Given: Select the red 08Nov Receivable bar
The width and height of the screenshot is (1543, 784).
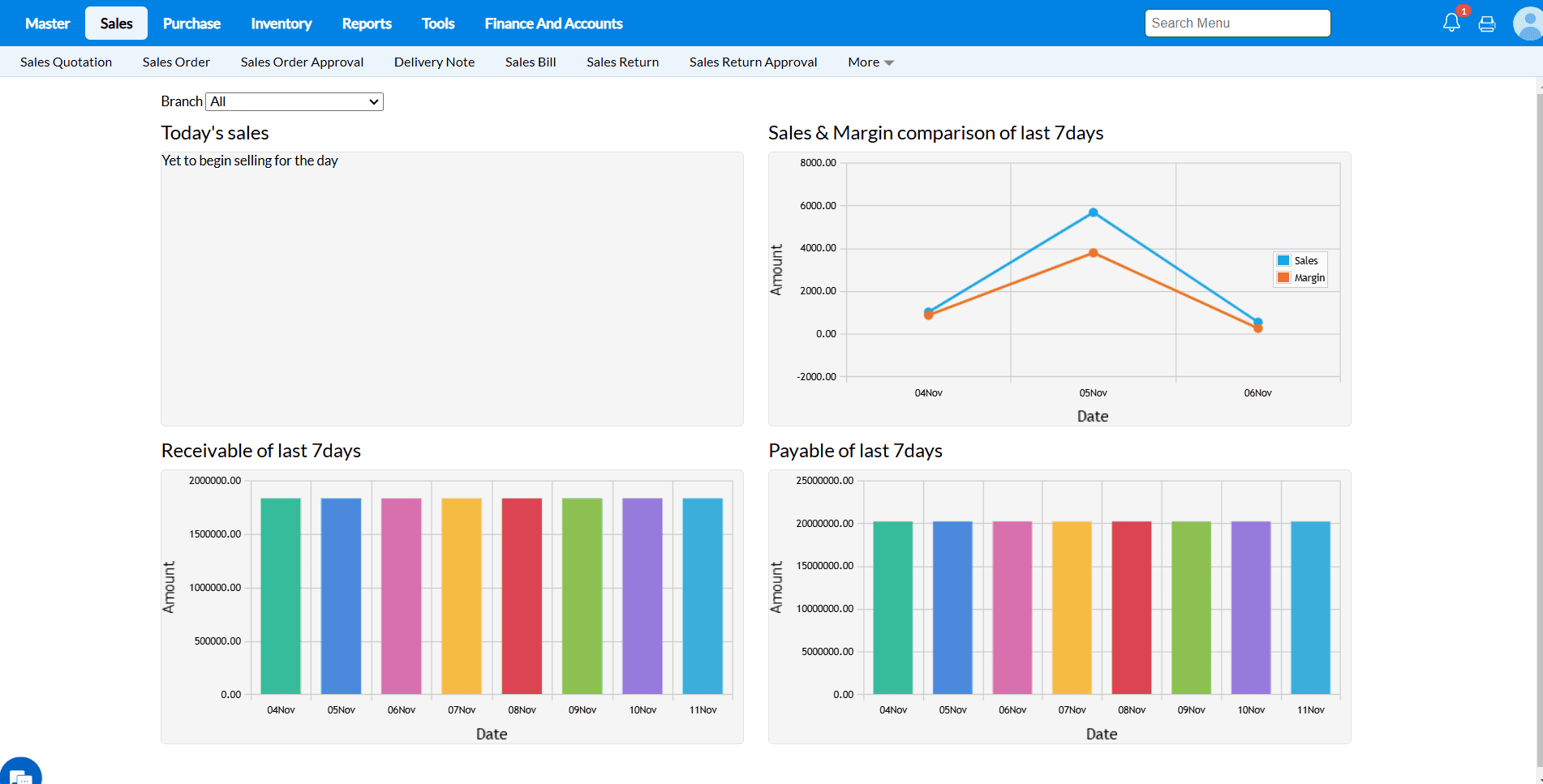Looking at the screenshot, I should pos(522,596).
